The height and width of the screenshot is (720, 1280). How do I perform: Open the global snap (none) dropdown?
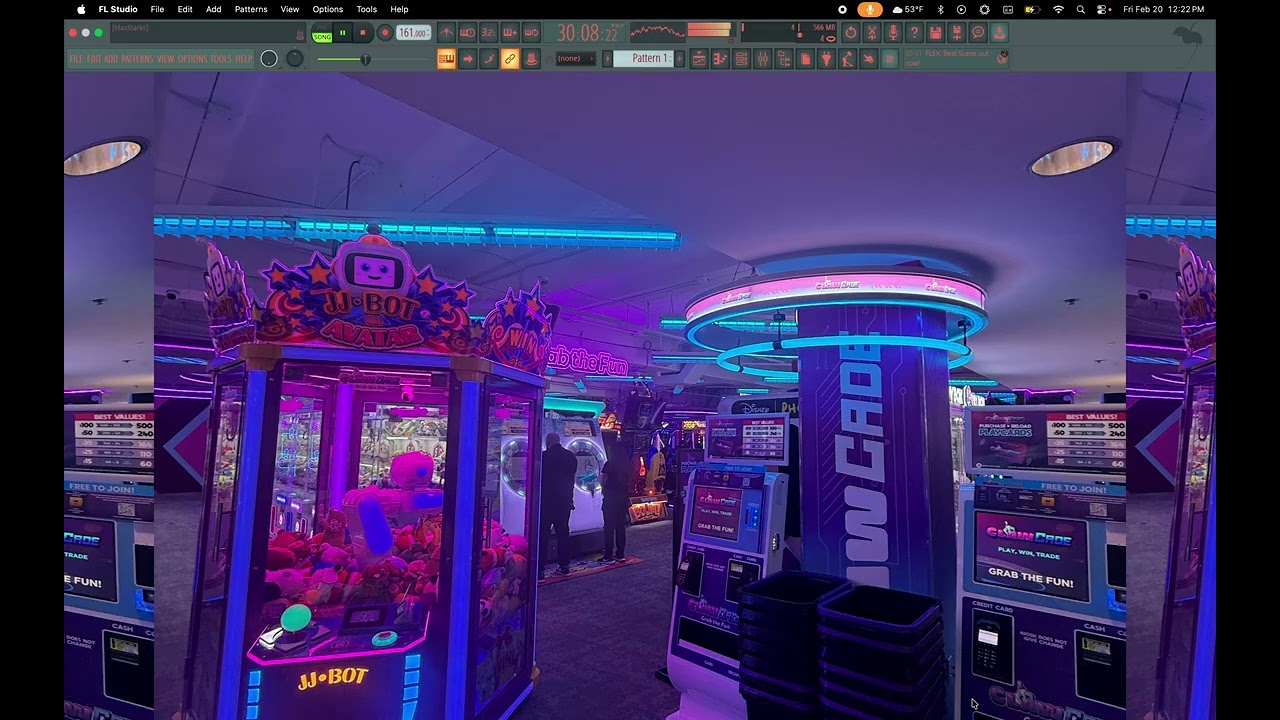pyautogui.click(x=575, y=58)
